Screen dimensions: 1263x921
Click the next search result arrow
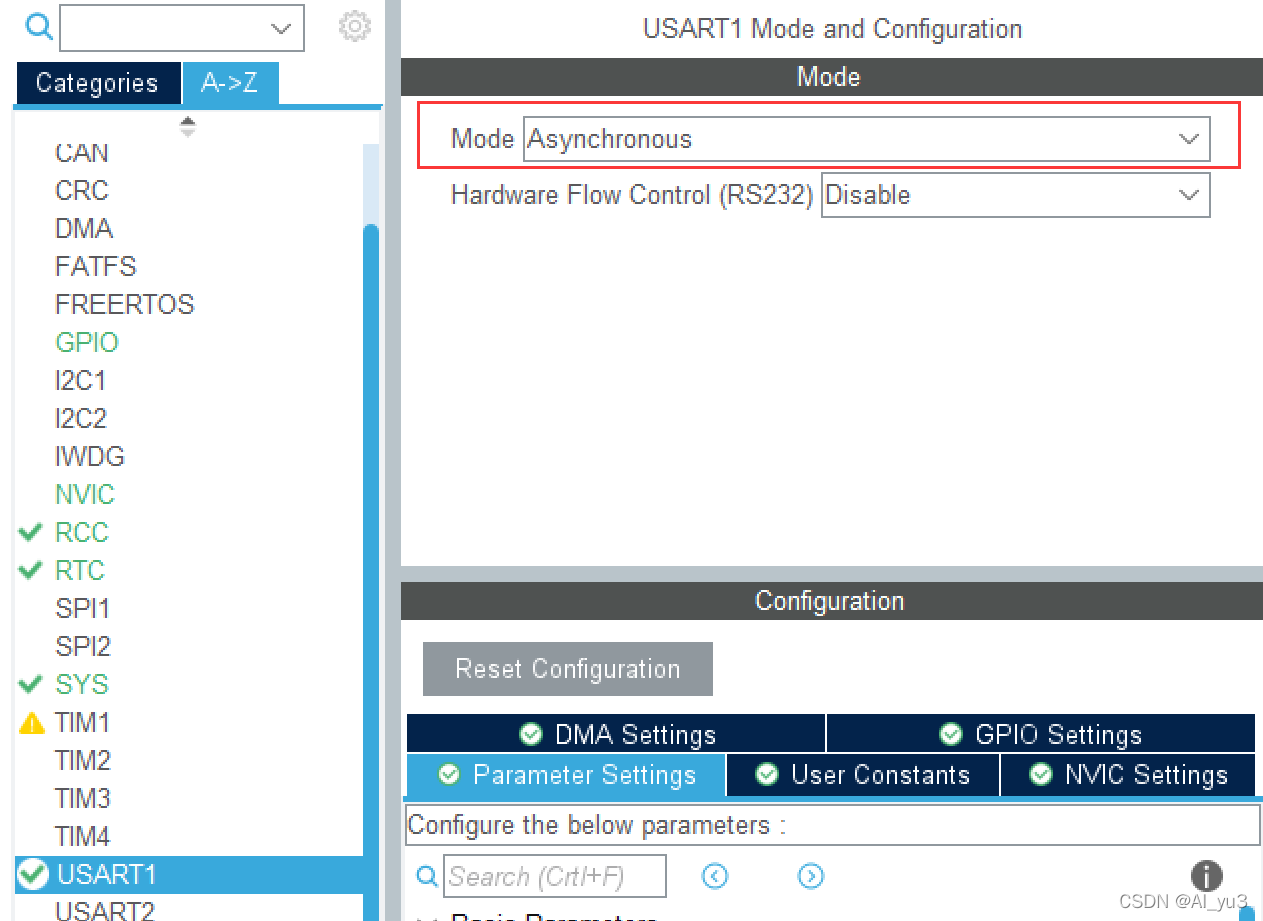[810, 876]
